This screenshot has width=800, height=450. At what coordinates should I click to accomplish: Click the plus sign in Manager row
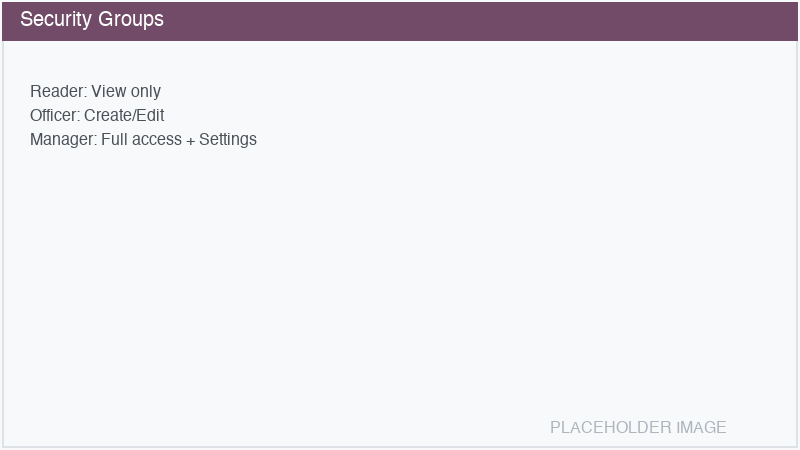pos(190,140)
